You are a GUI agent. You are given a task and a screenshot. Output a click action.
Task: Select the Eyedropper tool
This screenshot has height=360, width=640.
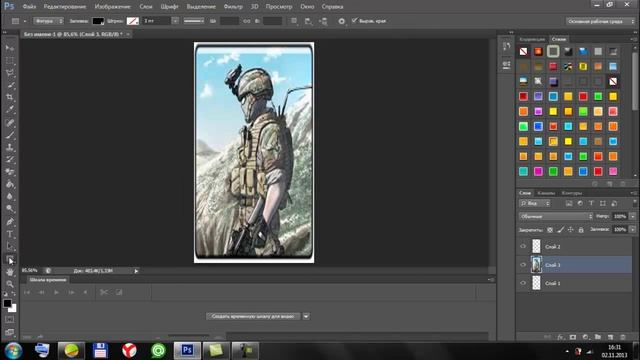[10, 110]
